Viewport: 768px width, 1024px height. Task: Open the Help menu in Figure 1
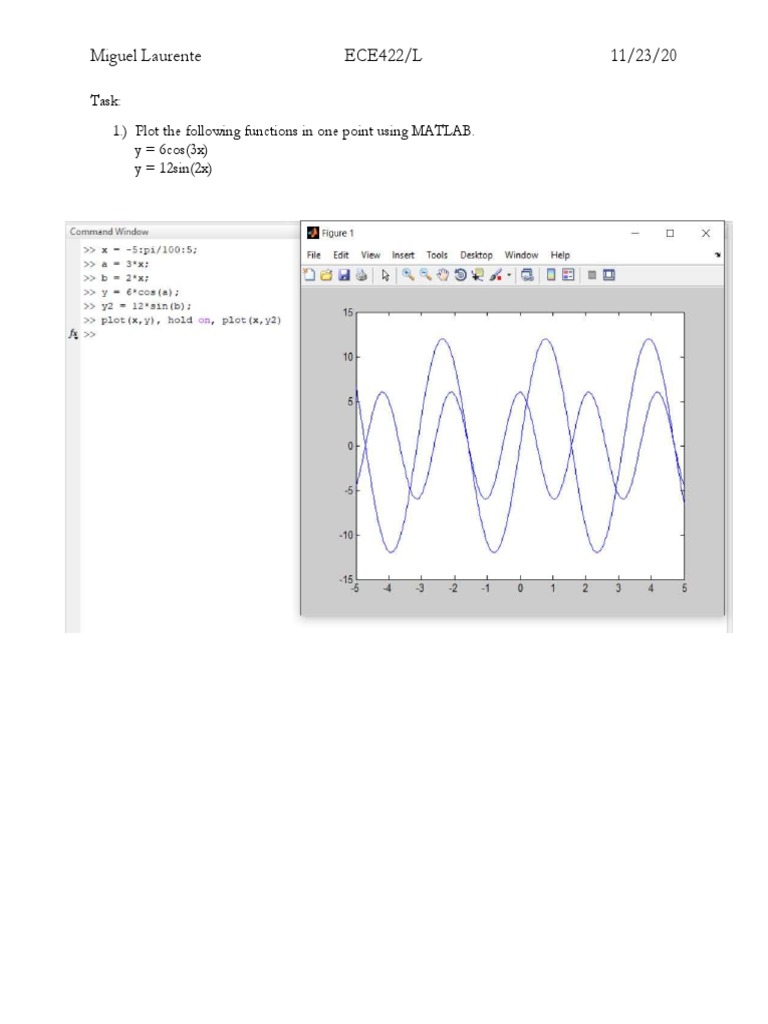(560, 255)
